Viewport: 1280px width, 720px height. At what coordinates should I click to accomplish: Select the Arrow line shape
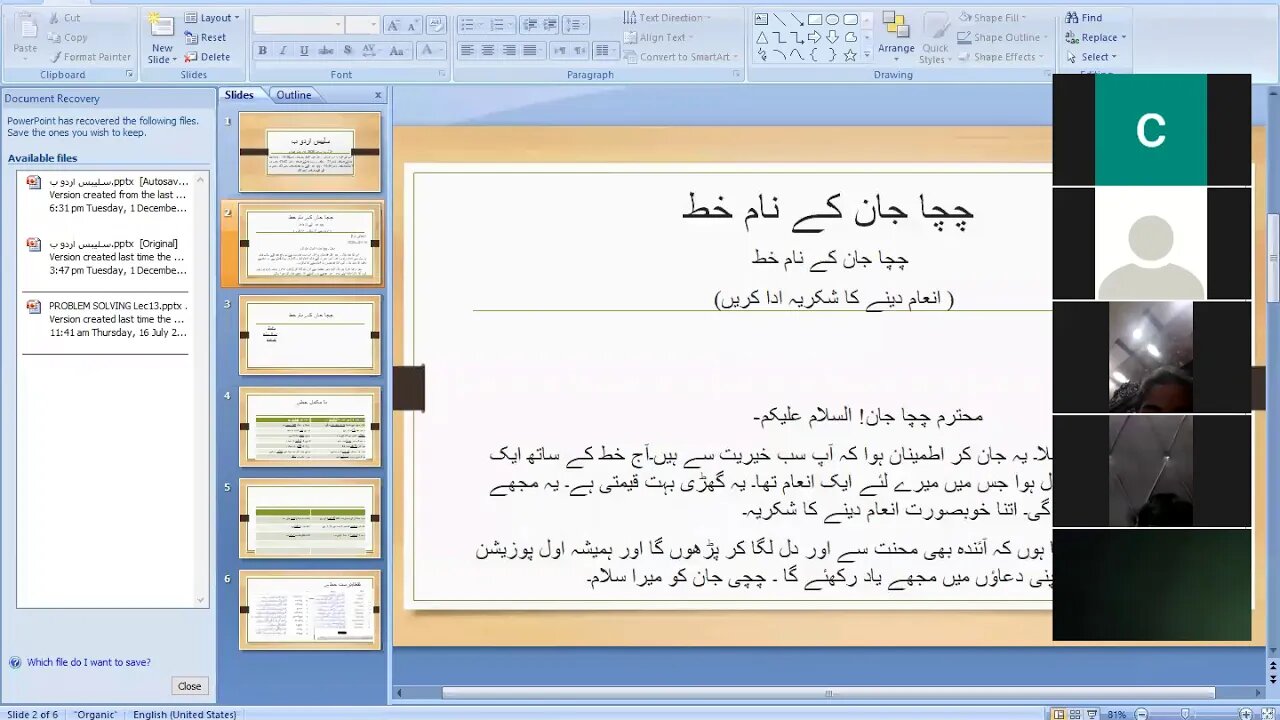797,19
